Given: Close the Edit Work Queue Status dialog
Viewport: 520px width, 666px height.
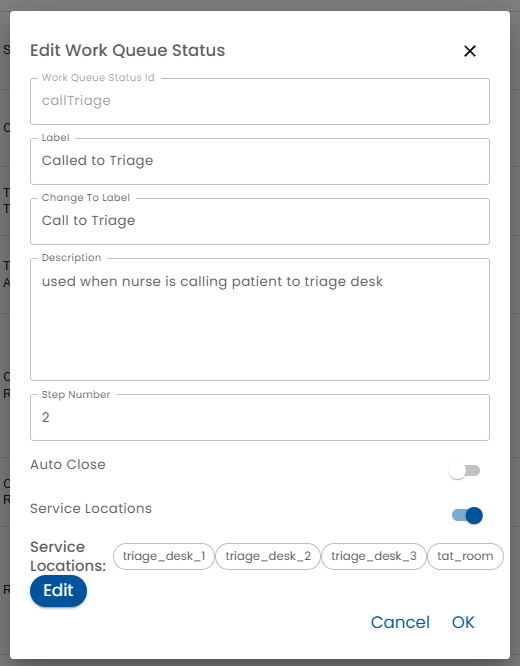Looking at the screenshot, I should (x=469, y=51).
